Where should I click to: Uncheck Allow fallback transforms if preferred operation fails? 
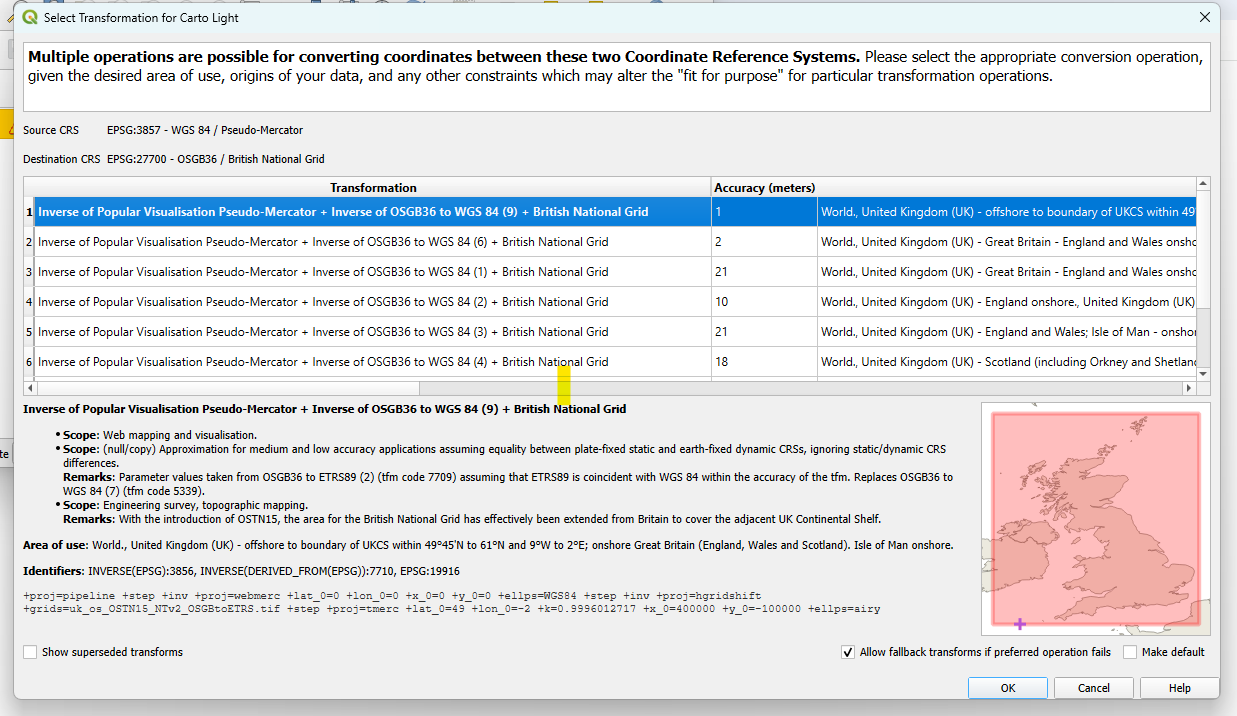click(x=848, y=652)
